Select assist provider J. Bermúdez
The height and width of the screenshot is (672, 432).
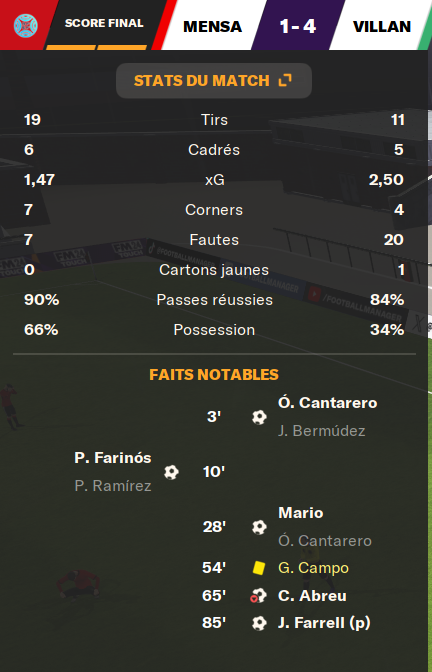(321, 431)
